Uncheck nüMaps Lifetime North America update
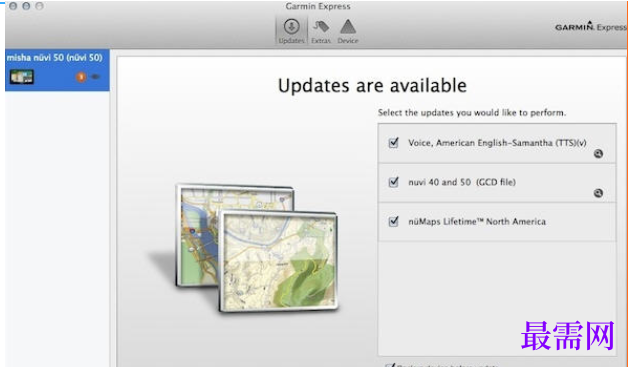633x367 pixels. [393, 221]
